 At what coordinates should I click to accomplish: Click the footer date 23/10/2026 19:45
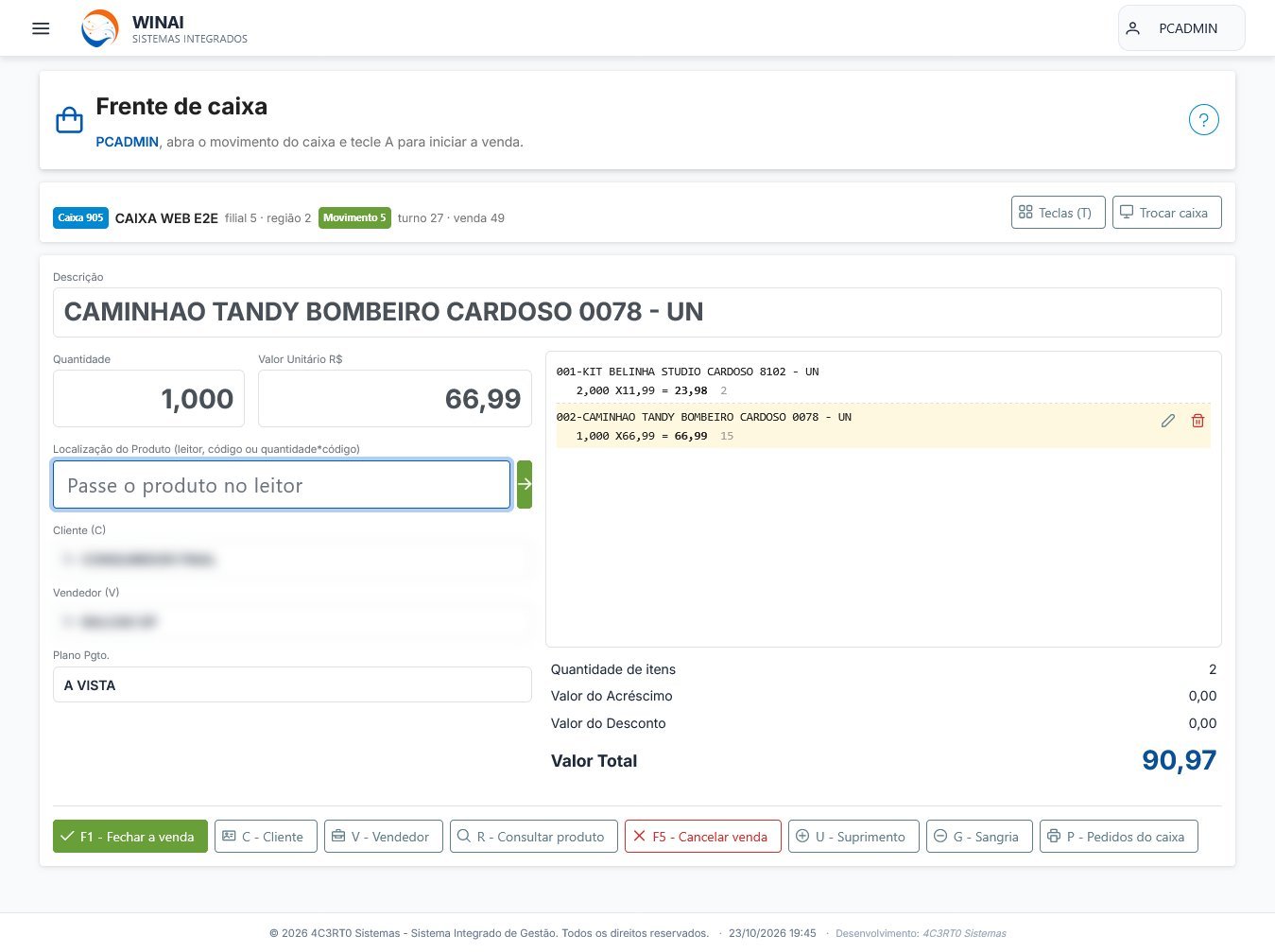click(772, 933)
